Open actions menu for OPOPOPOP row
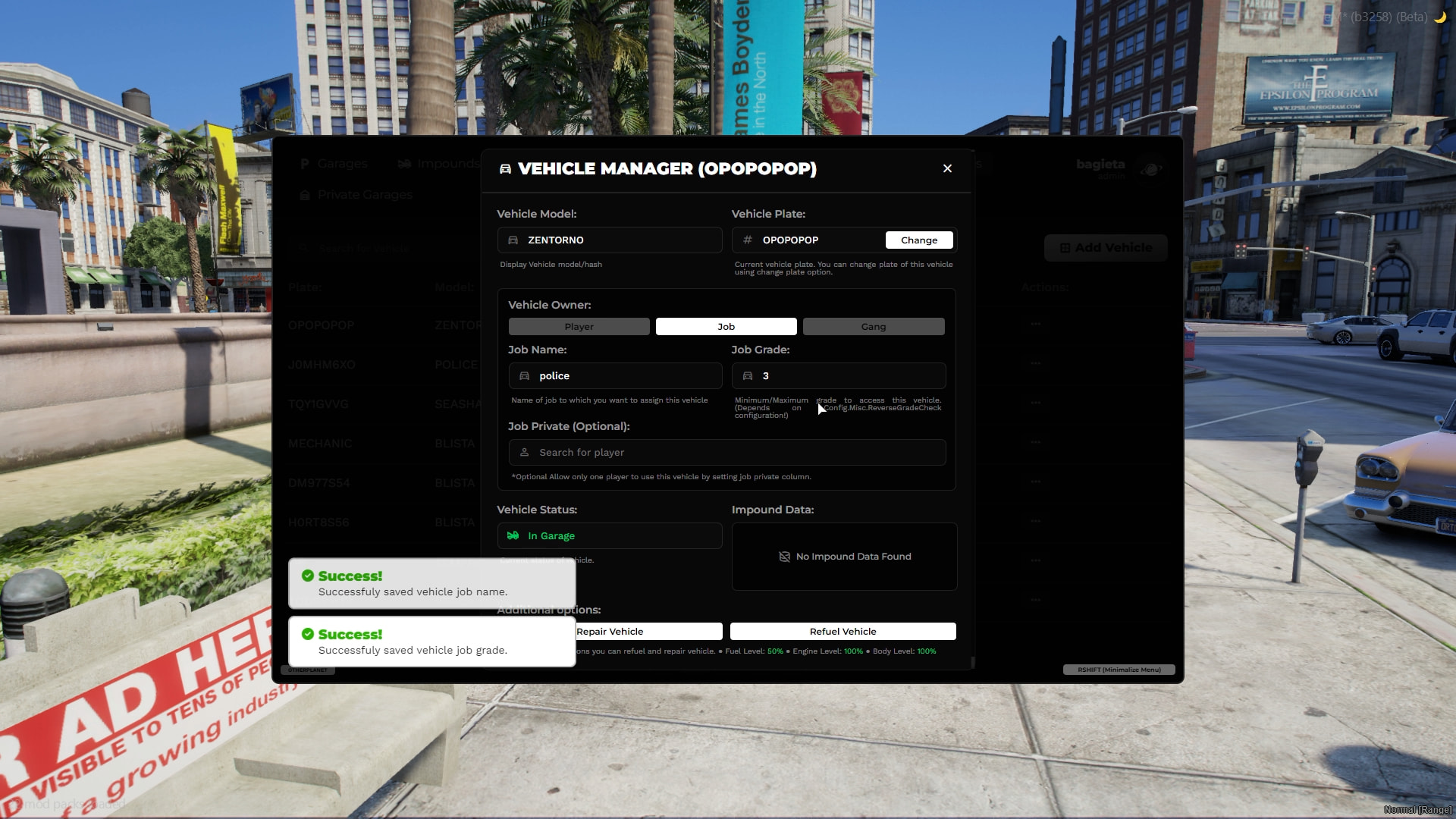The height and width of the screenshot is (819, 1456). coord(1036,325)
